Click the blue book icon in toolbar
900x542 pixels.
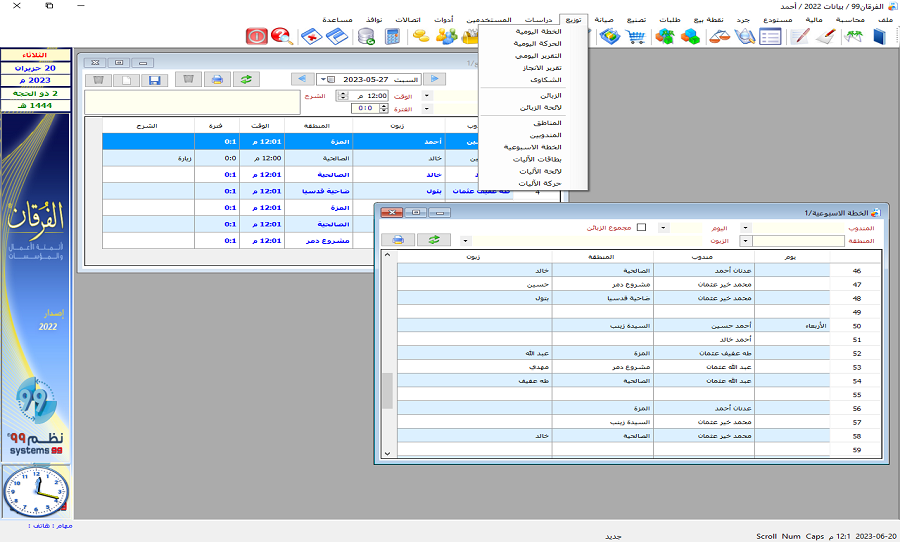point(879,37)
